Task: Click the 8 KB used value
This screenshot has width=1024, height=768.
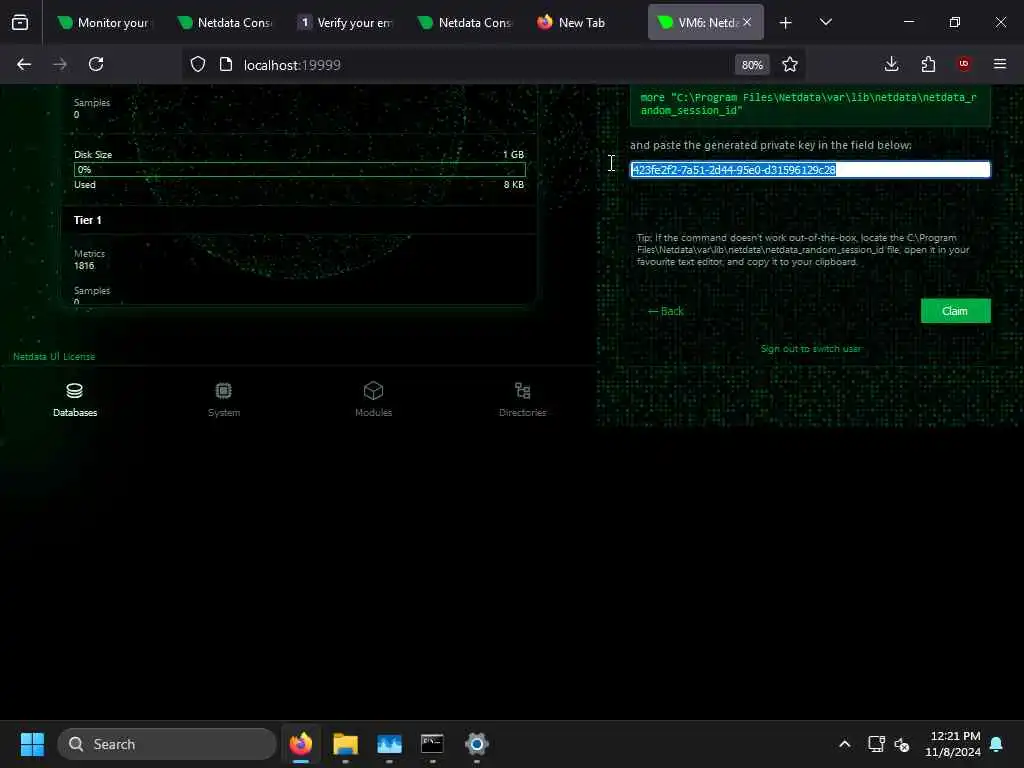Action: (x=514, y=185)
